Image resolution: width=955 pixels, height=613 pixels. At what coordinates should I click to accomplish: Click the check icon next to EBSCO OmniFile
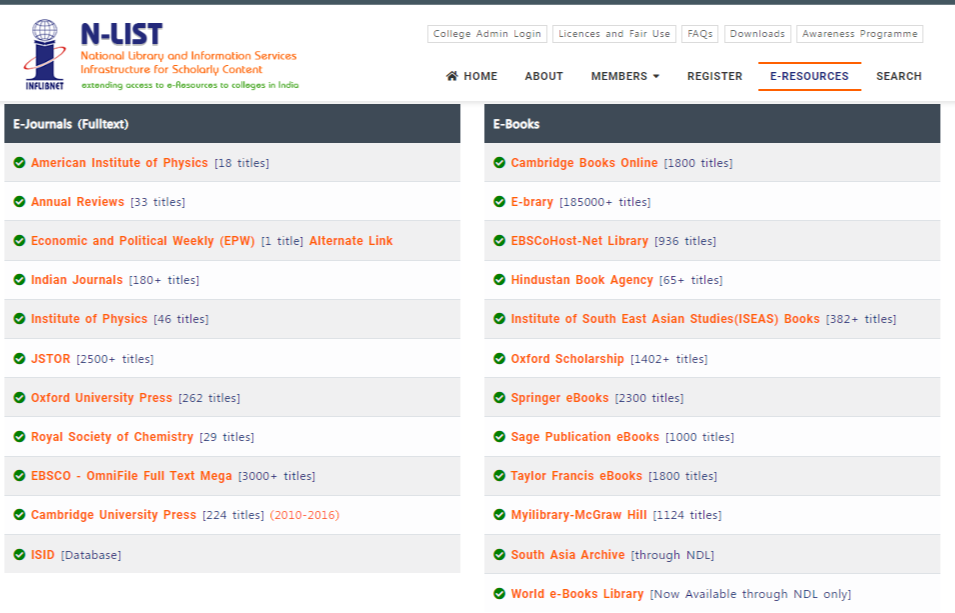19,476
